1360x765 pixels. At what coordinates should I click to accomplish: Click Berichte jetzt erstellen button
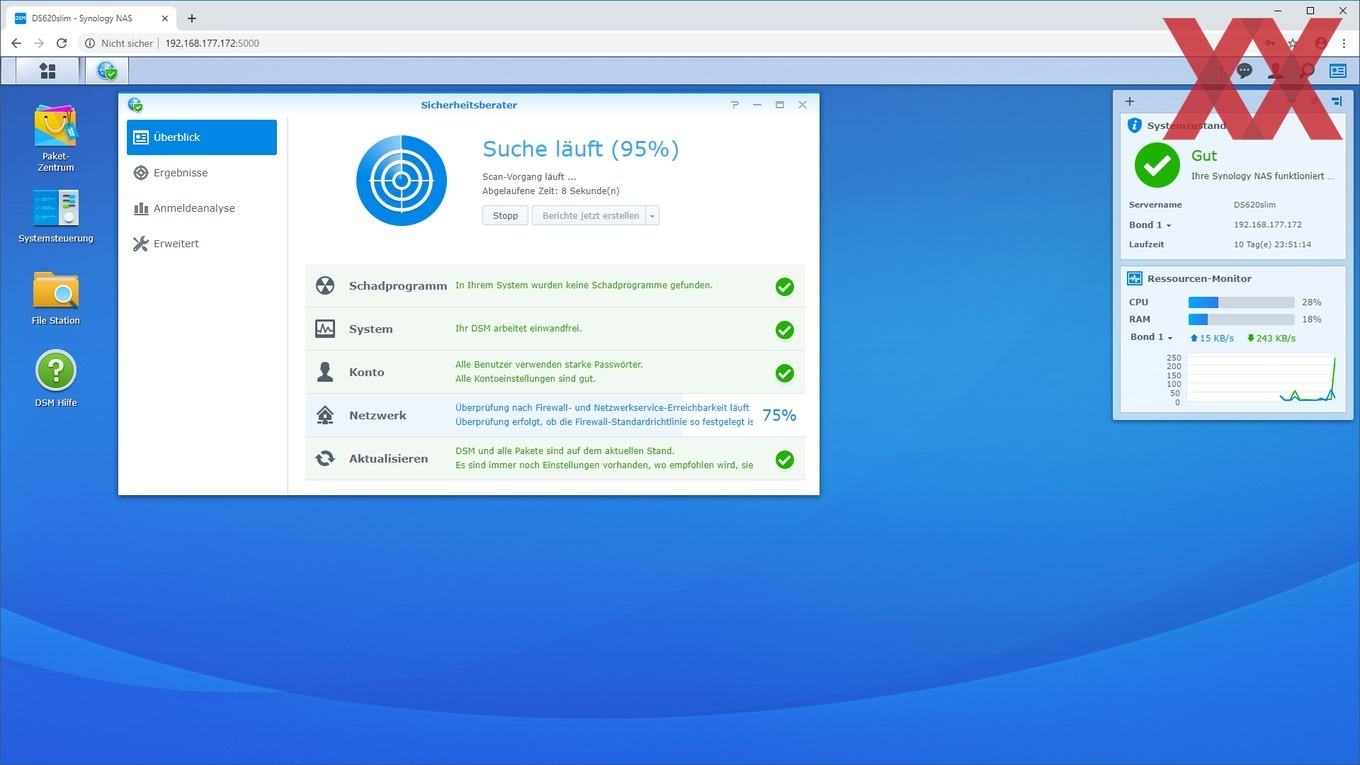tap(590, 215)
